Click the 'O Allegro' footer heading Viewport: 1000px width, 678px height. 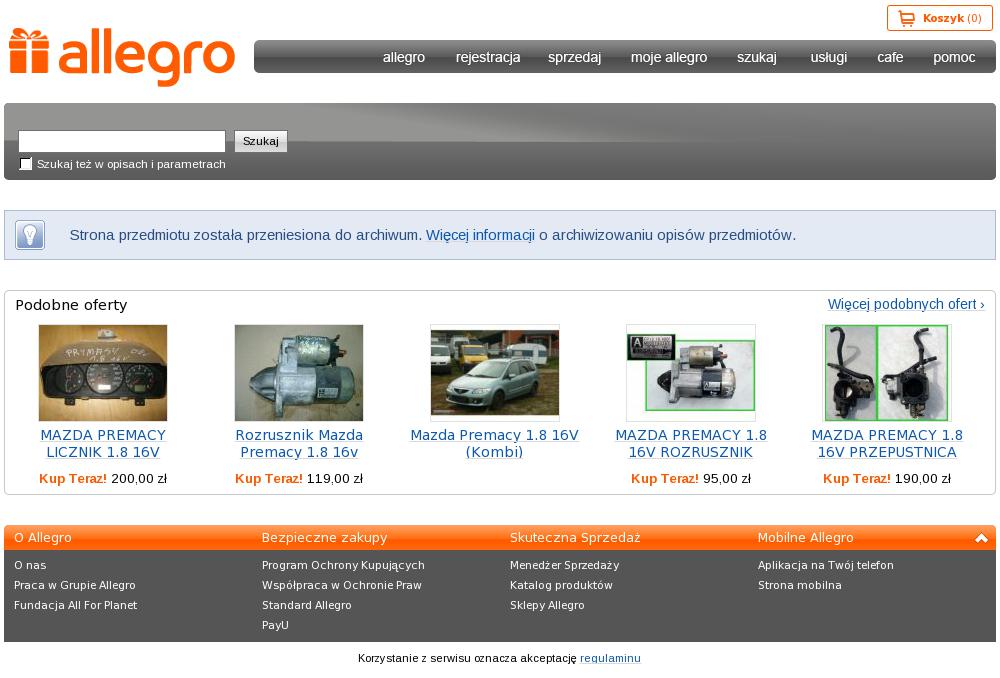tap(43, 538)
